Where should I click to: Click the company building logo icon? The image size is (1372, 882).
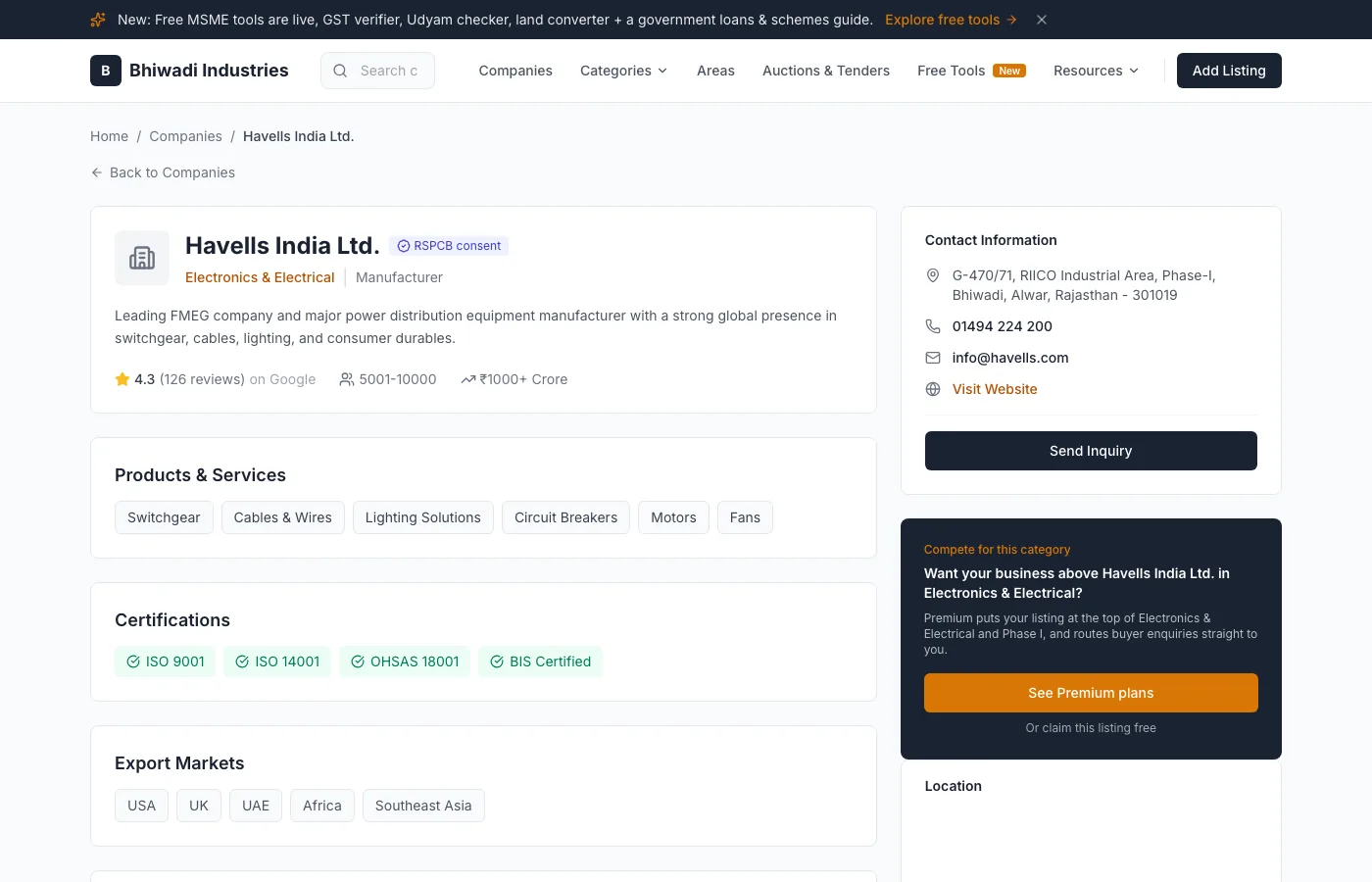click(142, 258)
